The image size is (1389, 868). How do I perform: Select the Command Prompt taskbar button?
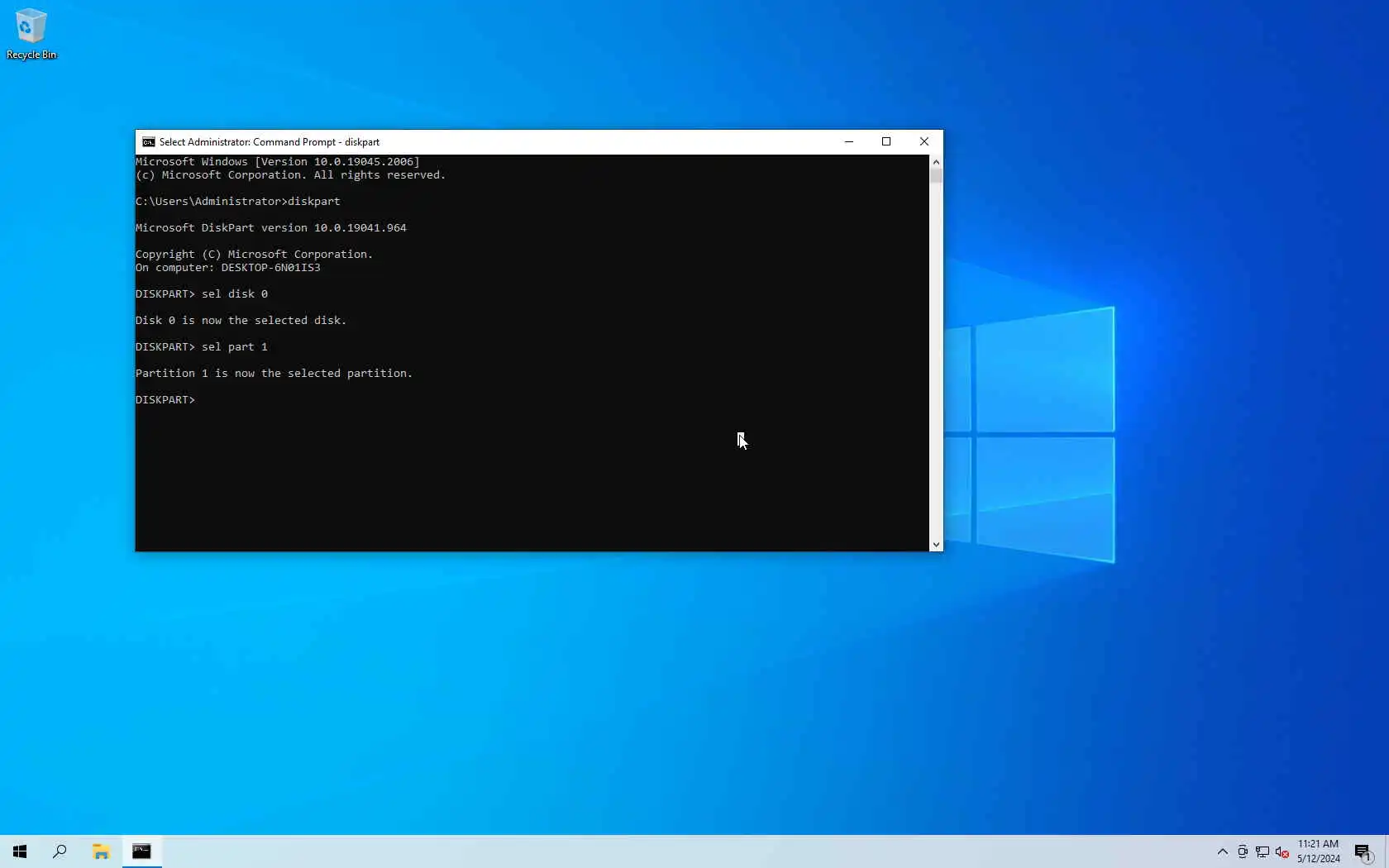point(141,851)
